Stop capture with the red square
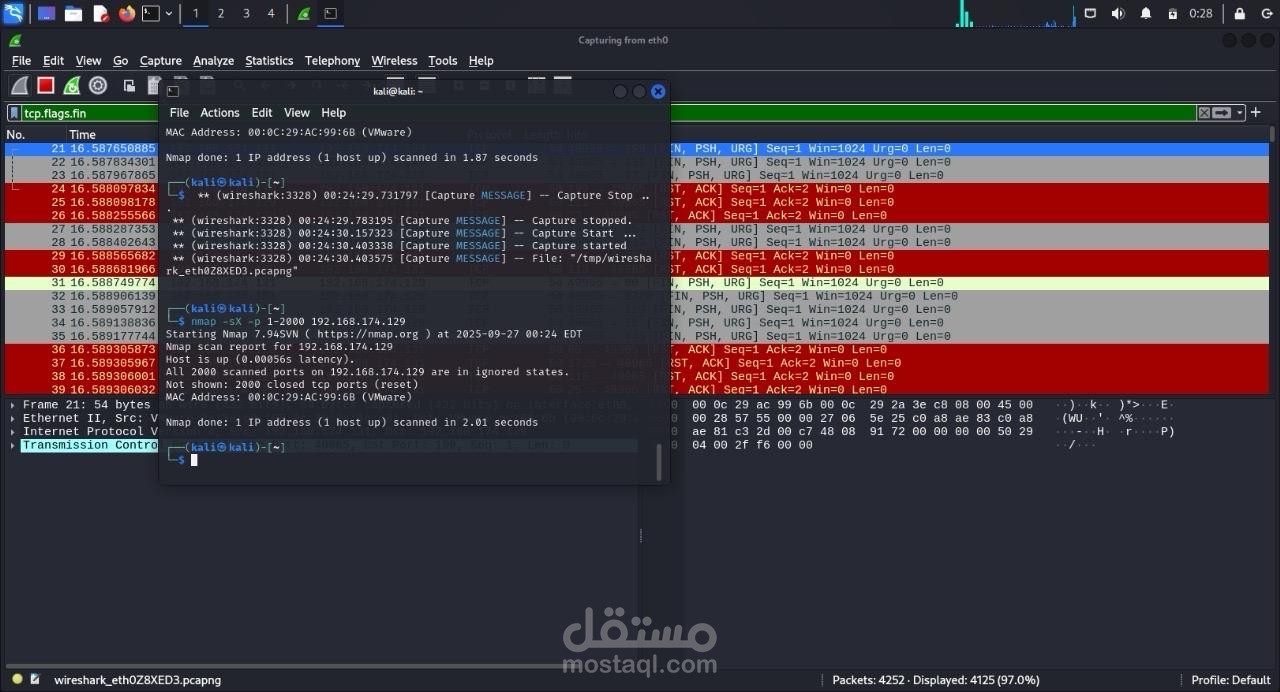Screen dimensions: 1280x692 45,85
